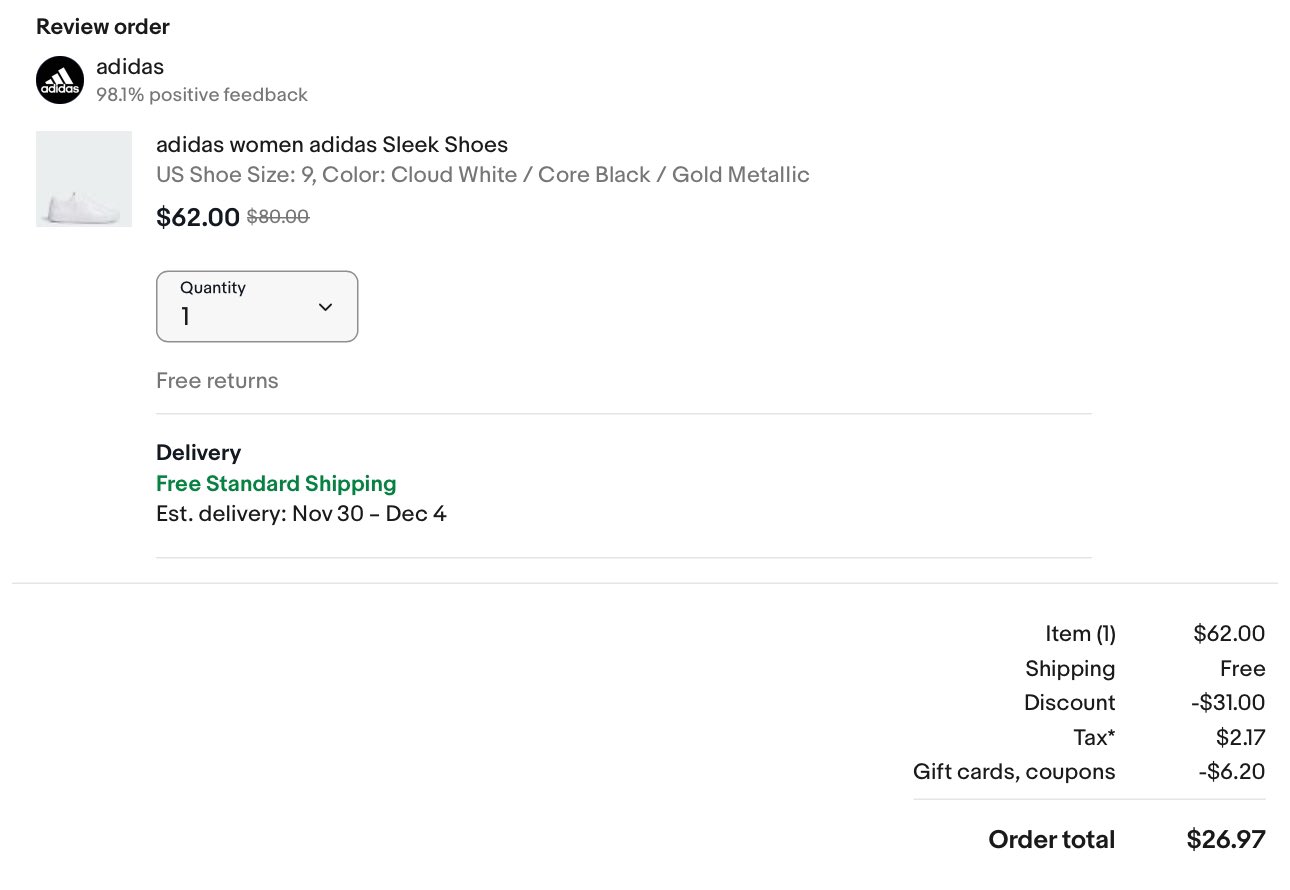Click the shoe size and color details
This screenshot has height=890, width=1290.
click(483, 175)
